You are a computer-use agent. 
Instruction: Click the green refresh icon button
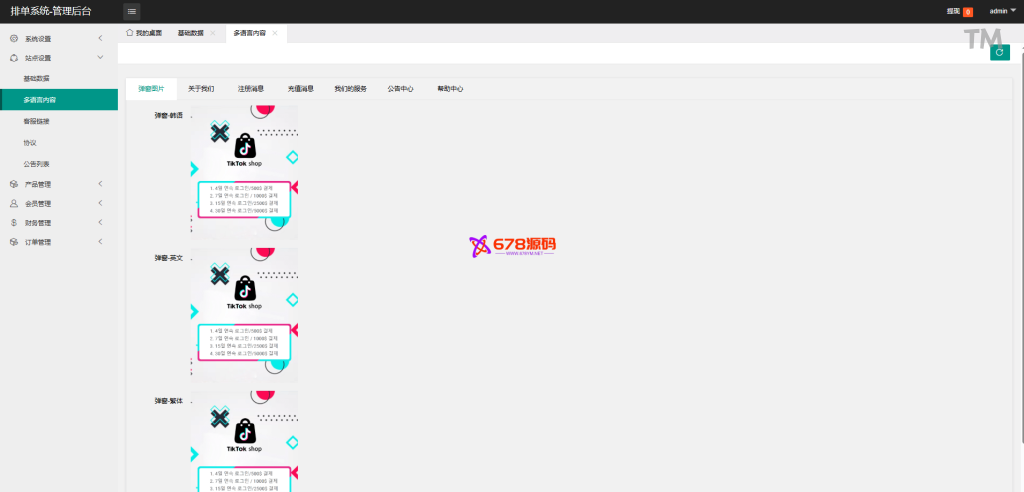coord(999,52)
